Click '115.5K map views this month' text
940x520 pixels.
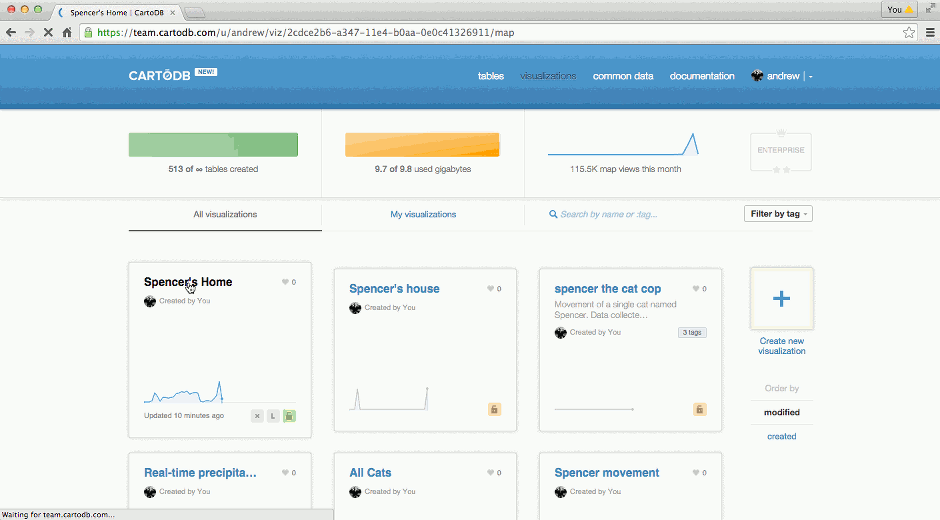(x=625, y=169)
